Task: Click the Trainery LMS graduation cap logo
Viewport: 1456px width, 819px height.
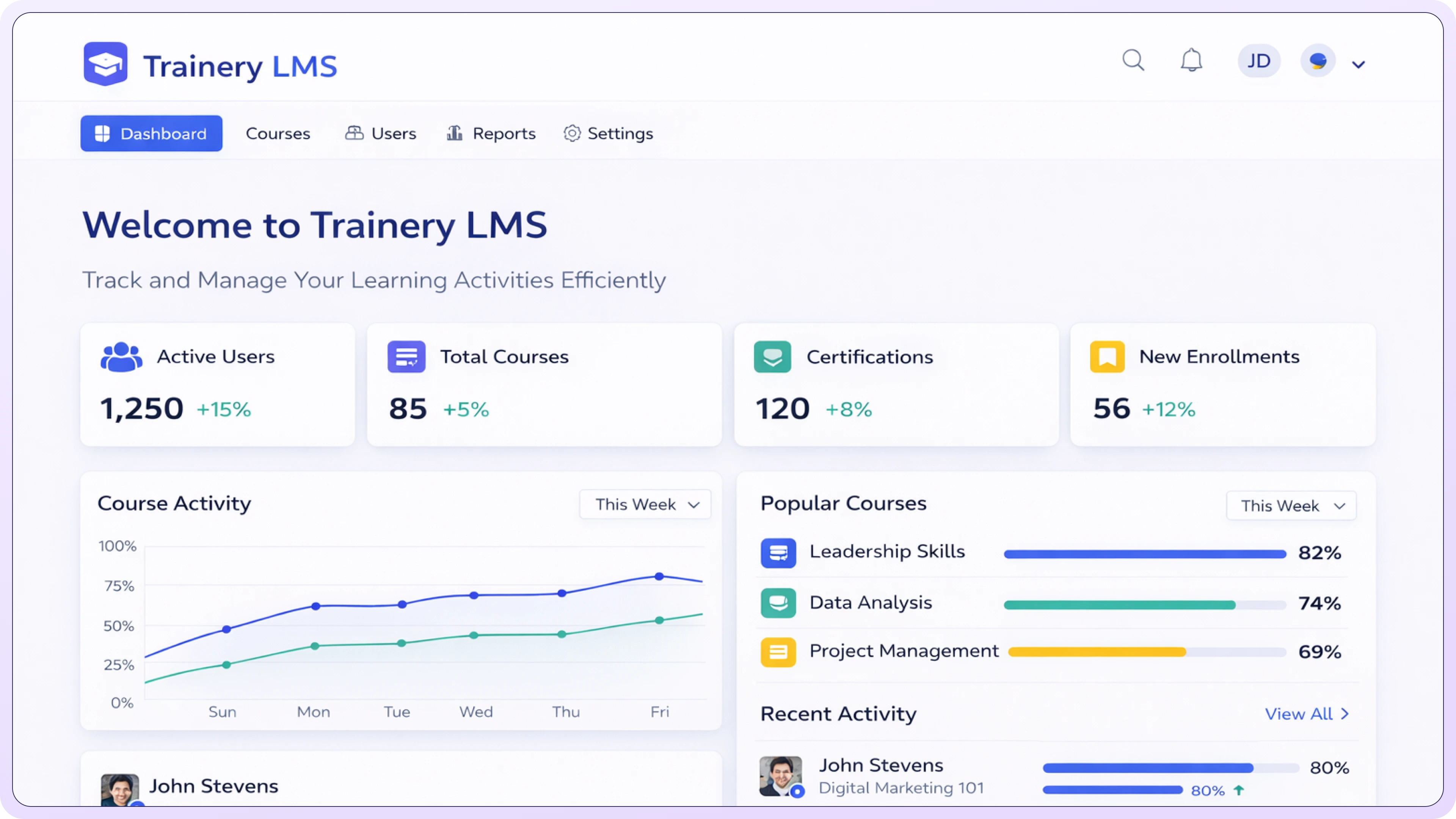Action: [105, 63]
